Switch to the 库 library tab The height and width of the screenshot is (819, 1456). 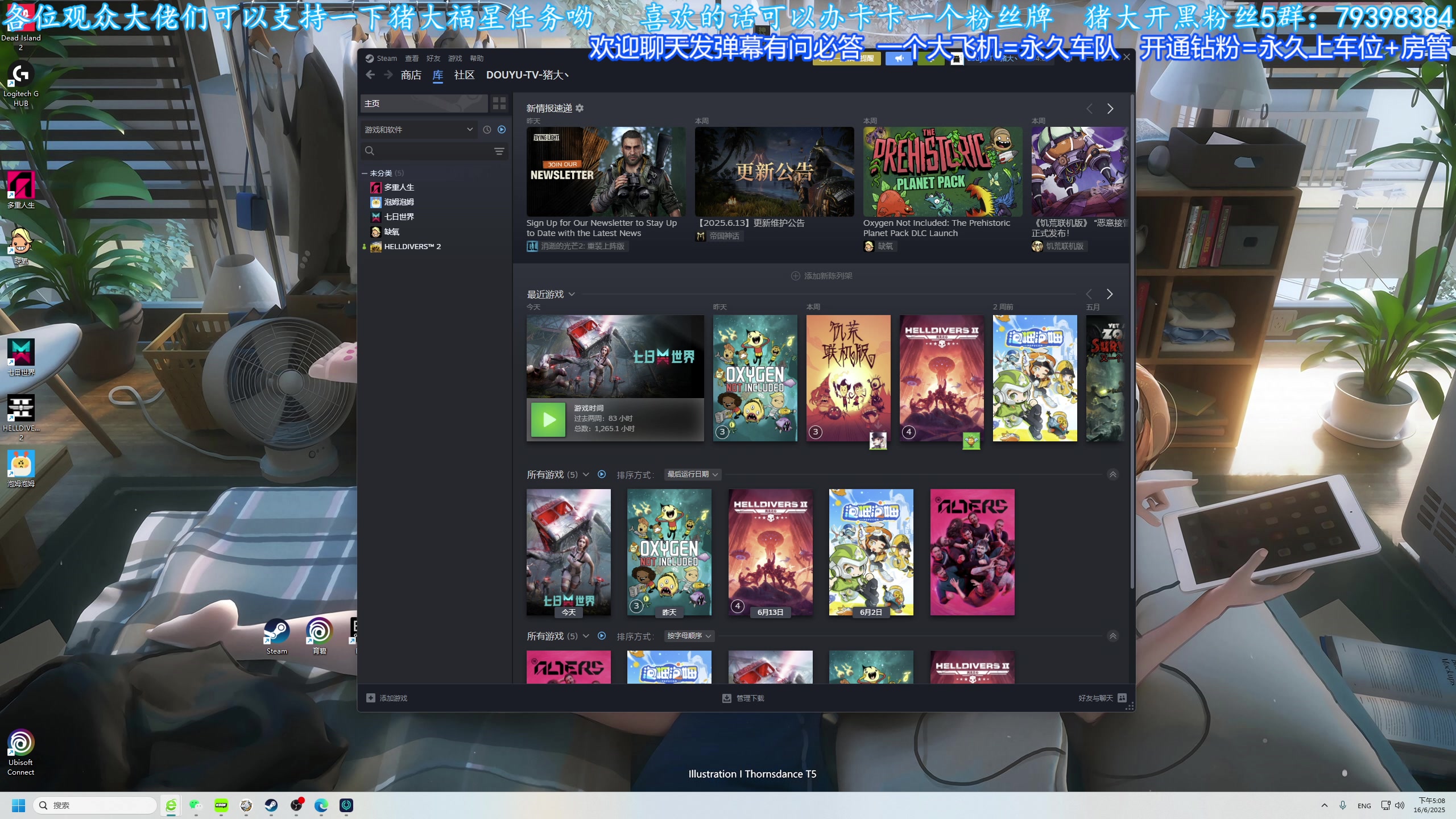coord(437,75)
